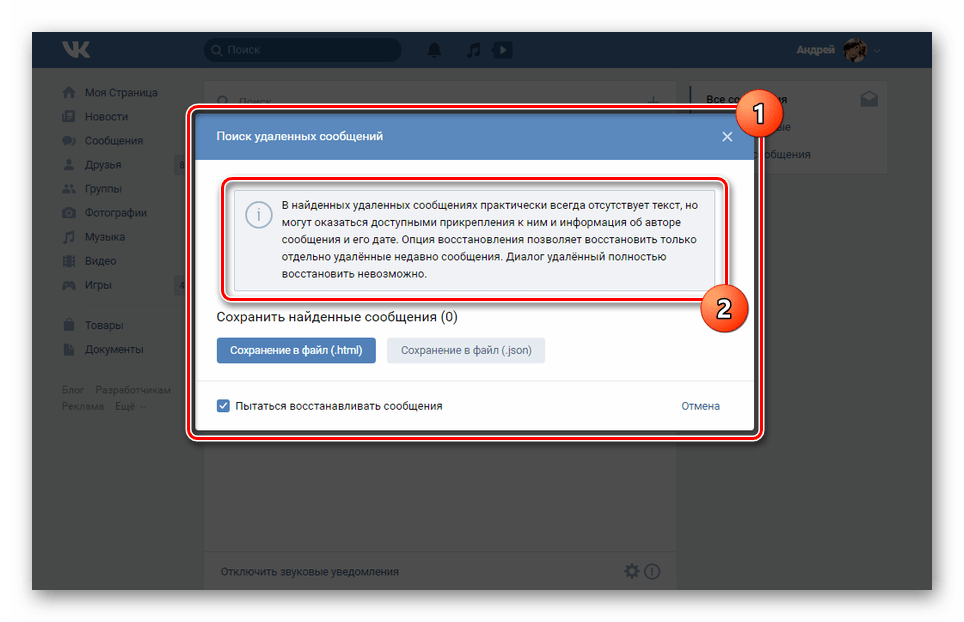This screenshot has height=622, width=964.
Task: Click the Андрей user name
Action: pos(815,50)
